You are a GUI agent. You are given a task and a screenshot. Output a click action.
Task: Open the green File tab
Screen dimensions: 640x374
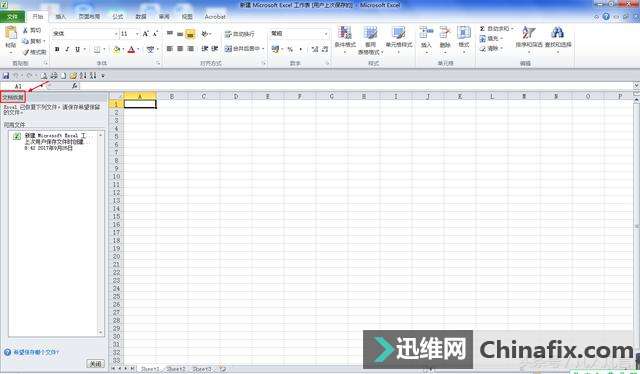(12, 17)
